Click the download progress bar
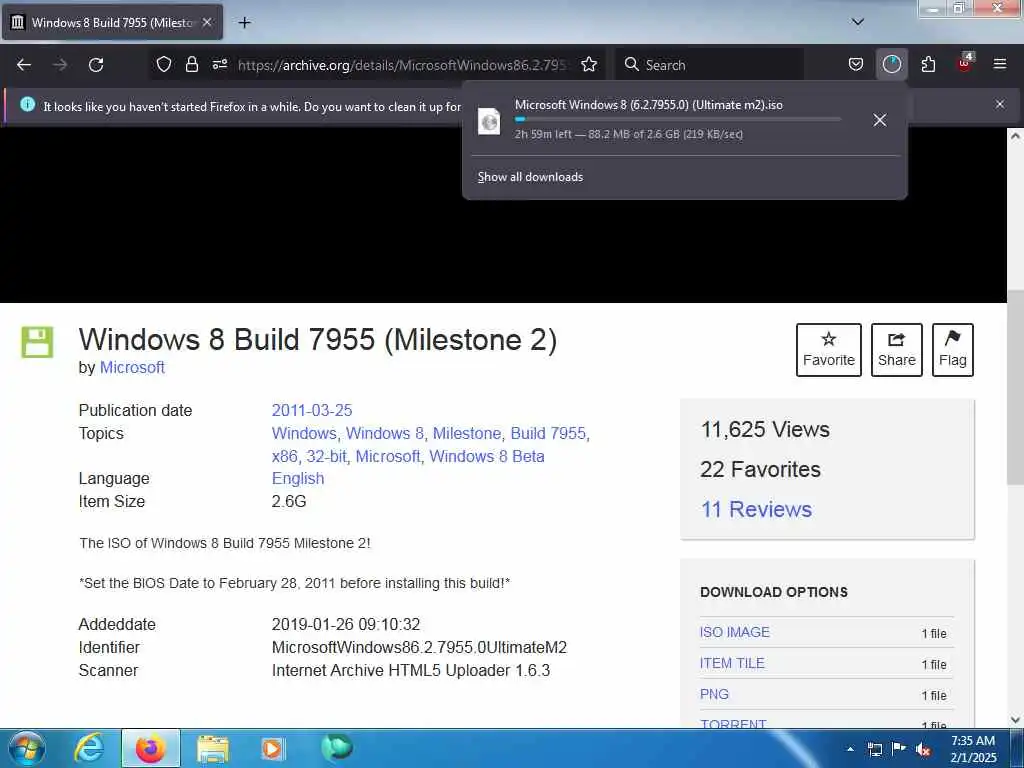 pyautogui.click(x=678, y=120)
